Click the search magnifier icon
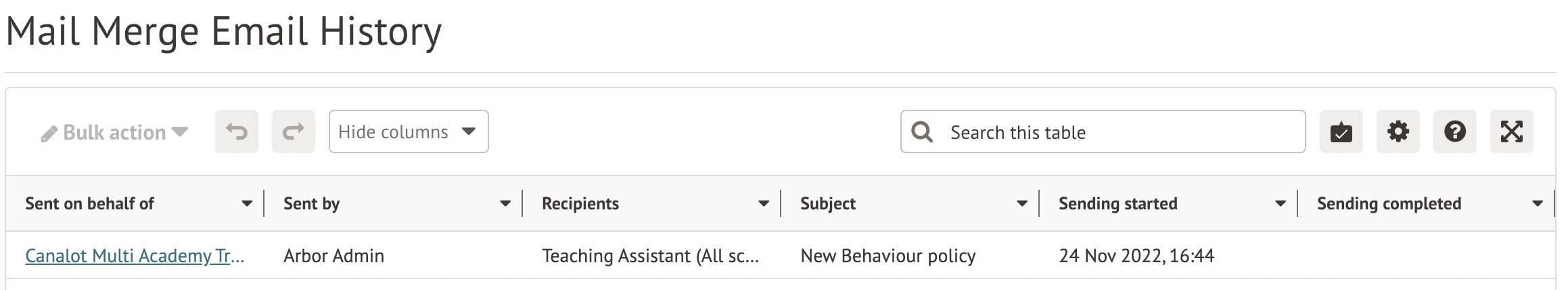 pos(922,131)
